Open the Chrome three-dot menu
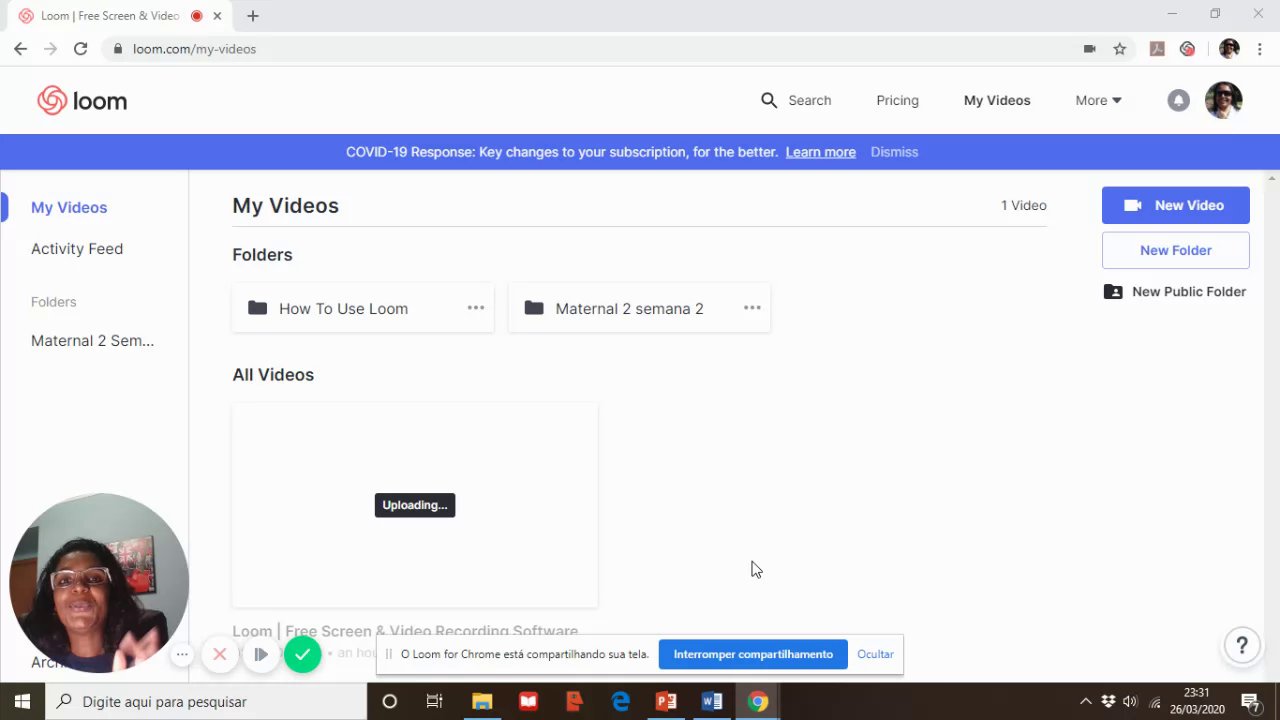The height and width of the screenshot is (720, 1280). tap(1260, 48)
